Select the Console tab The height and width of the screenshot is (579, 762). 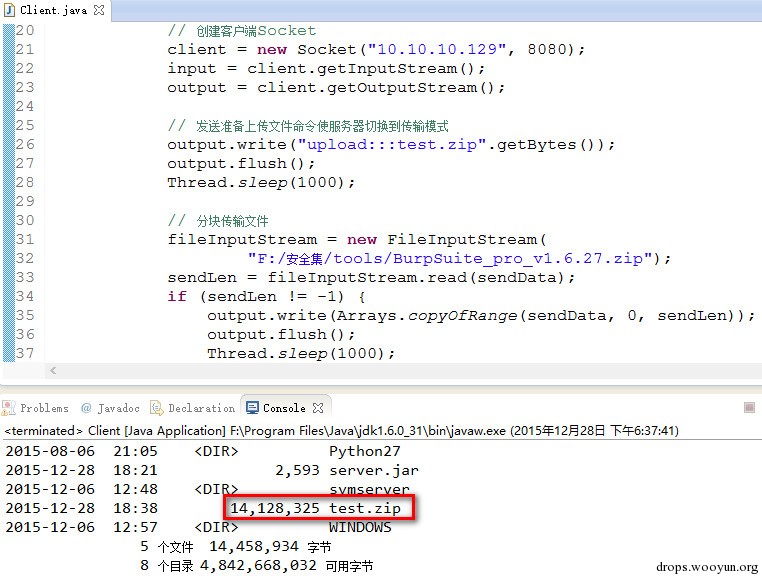[284, 408]
